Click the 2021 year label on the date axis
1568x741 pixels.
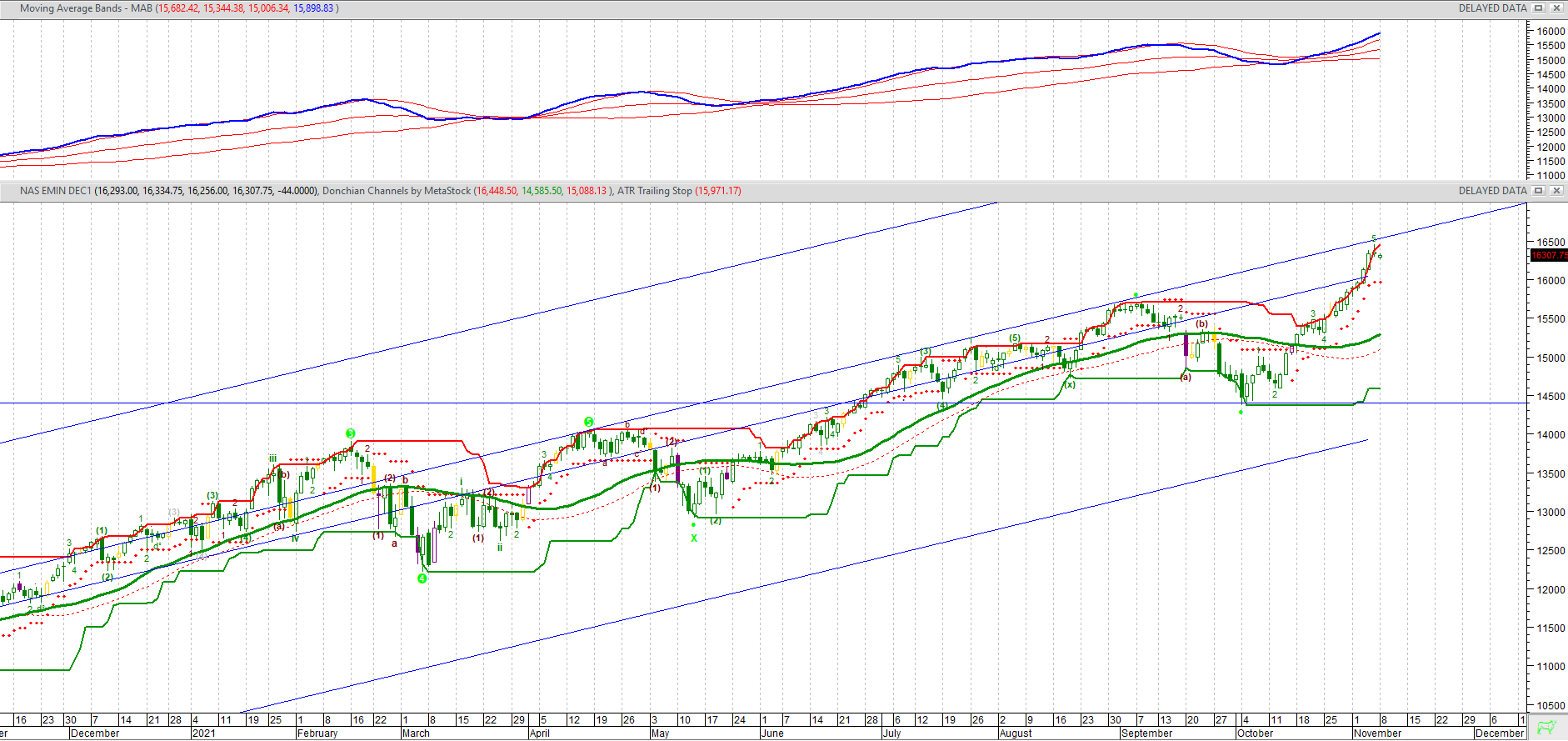coord(204,733)
